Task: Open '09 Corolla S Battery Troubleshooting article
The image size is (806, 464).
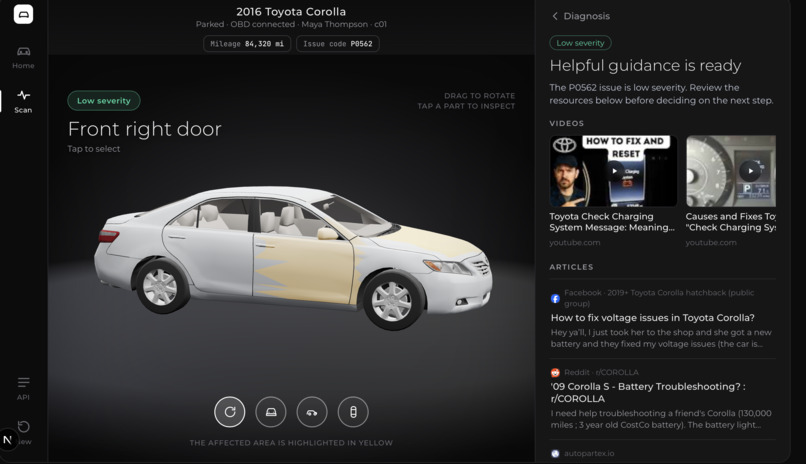Action: pos(648,392)
